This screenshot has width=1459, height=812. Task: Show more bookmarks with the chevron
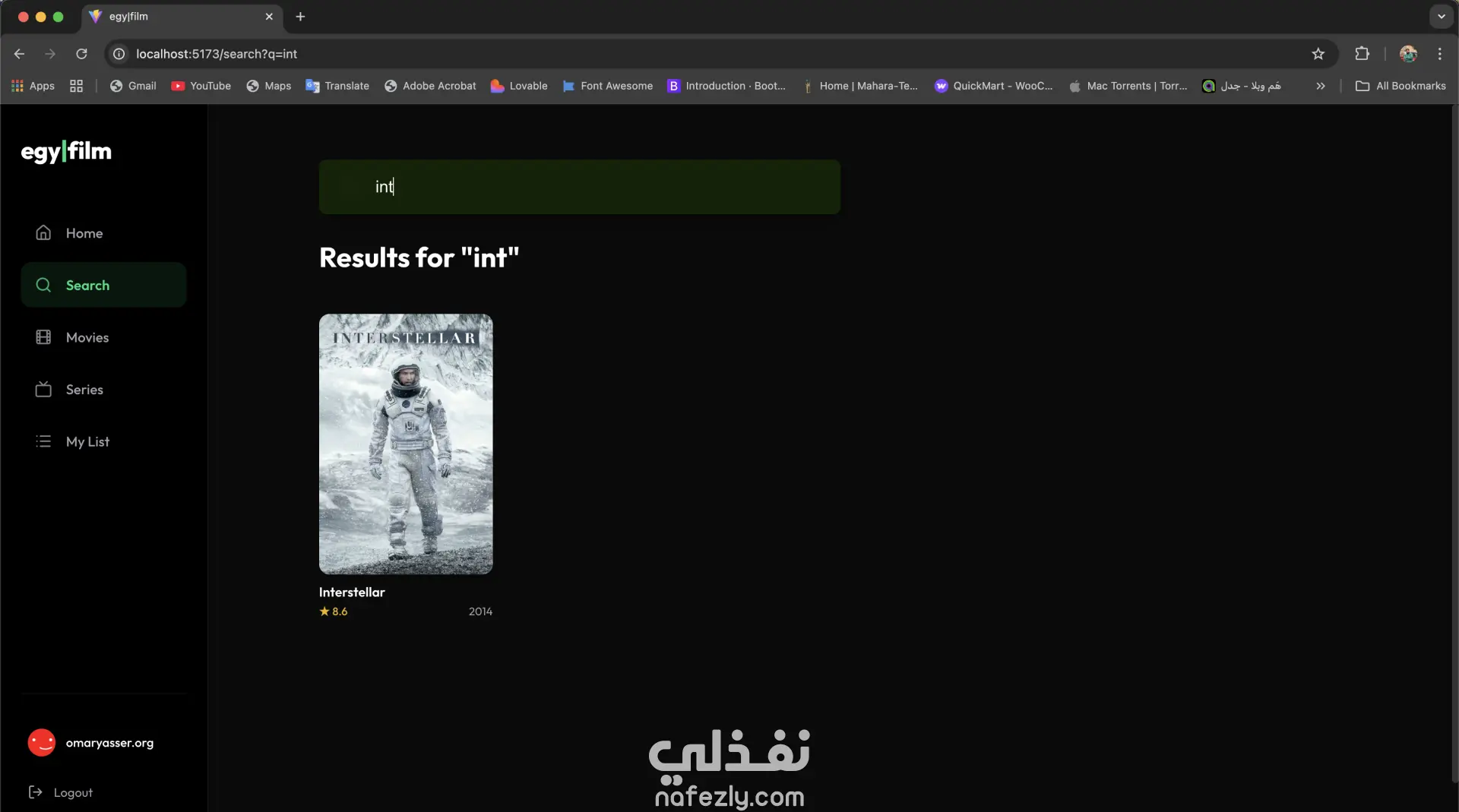1321,86
